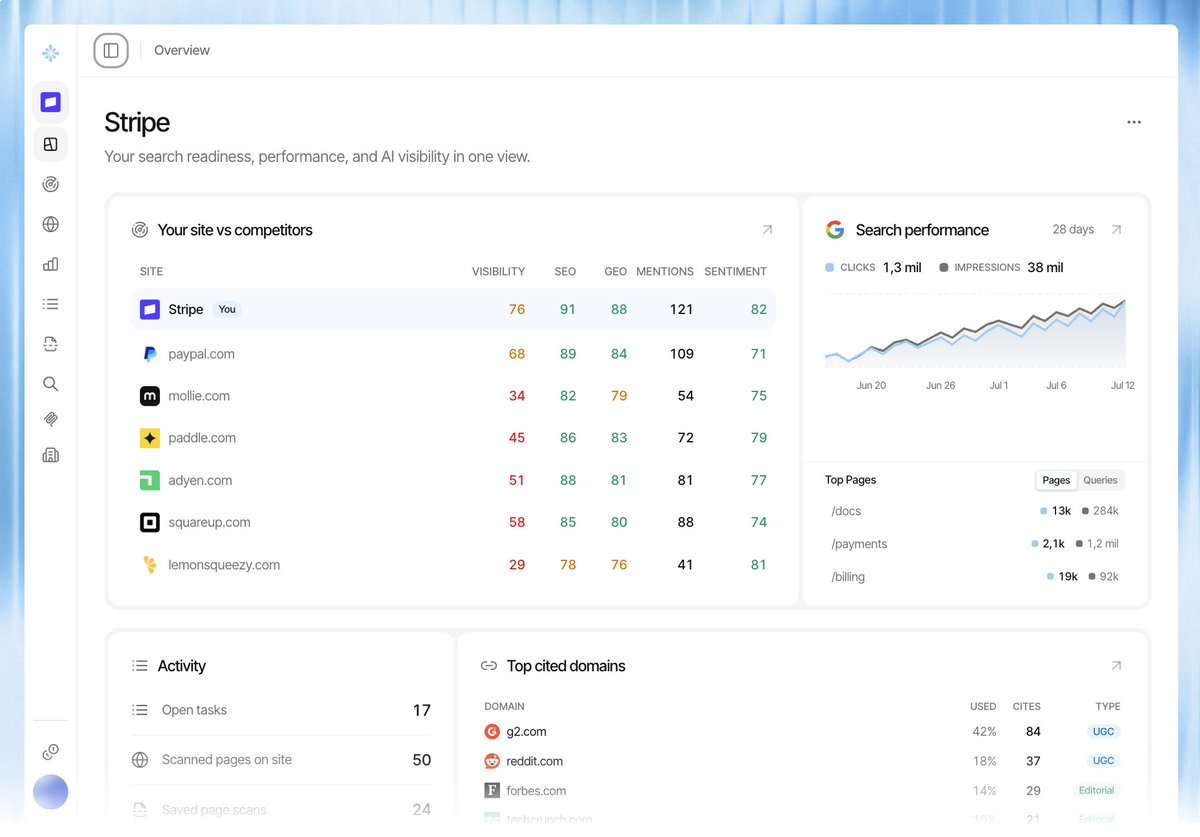Expand Search performance card arrow

click(x=1117, y=230)
